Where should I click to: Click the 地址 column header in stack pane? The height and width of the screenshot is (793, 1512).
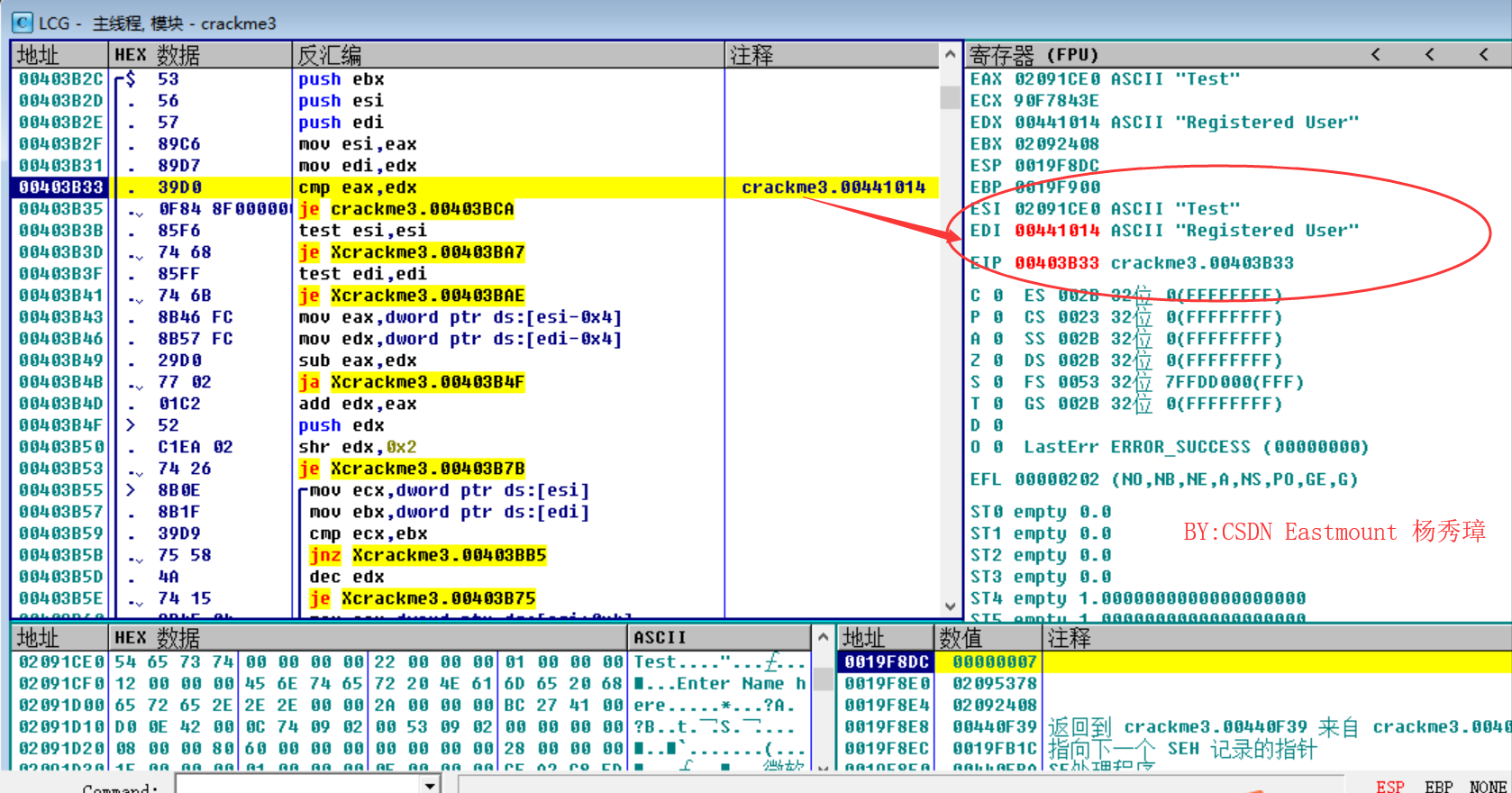point(884,637)
